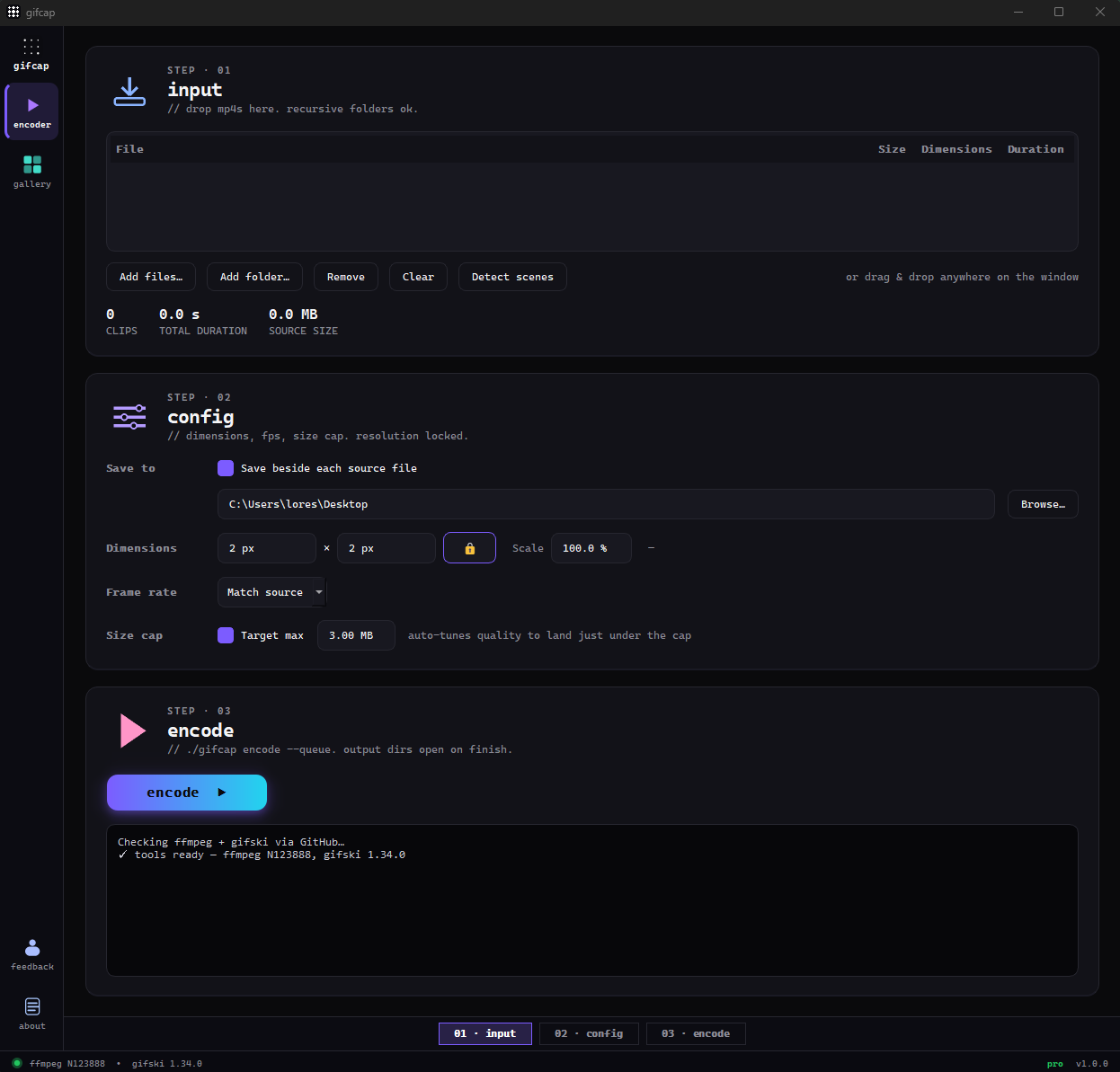Click the Scale percentage field

click(591, 548)
